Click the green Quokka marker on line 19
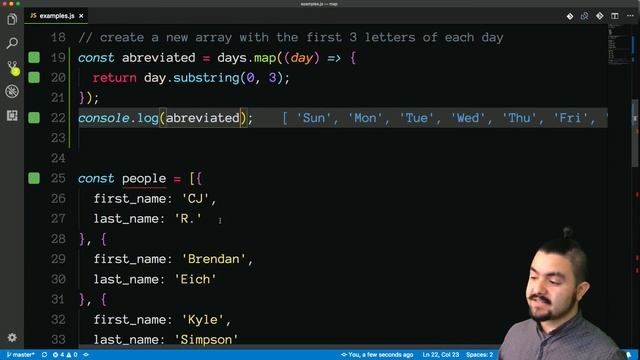 pos(34,58)
